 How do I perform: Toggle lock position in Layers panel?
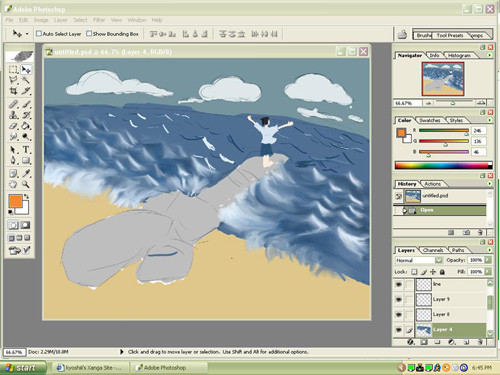(x=433, y=272)
